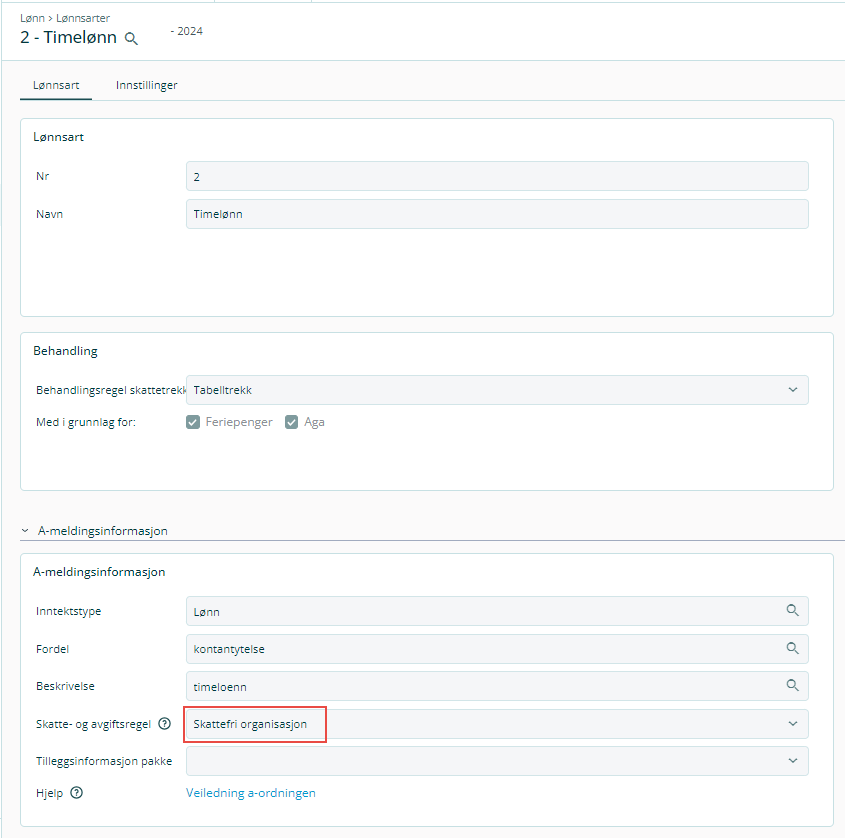
Task: Click the Lønnsarter breadcrumb link
Action: (83, 18)
